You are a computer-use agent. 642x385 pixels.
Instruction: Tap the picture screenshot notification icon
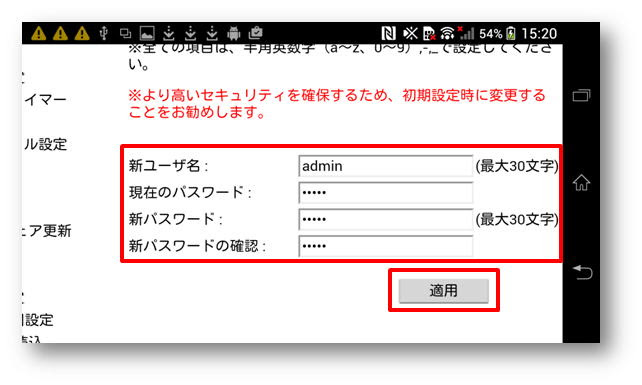pyautogui.click(x=147, y=33)
